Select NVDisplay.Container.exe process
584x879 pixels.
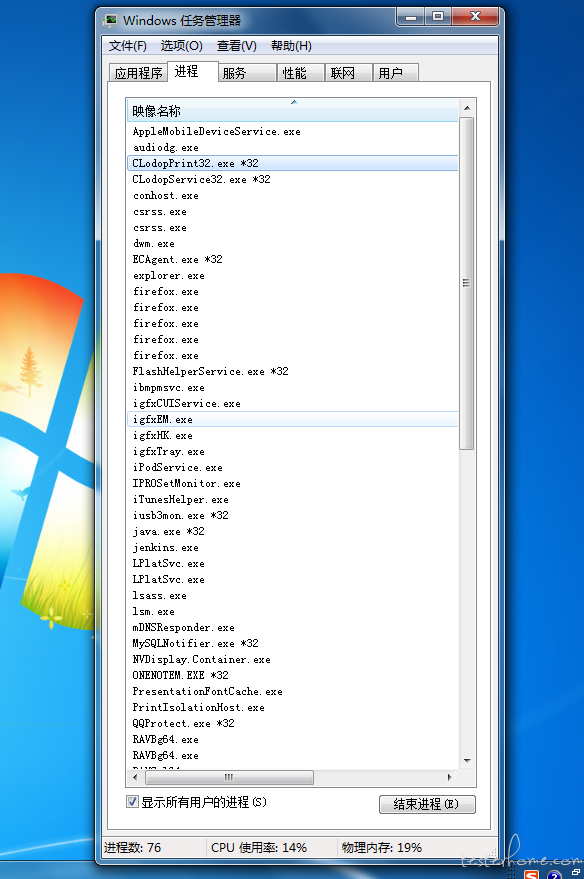(x=292, y=659)
